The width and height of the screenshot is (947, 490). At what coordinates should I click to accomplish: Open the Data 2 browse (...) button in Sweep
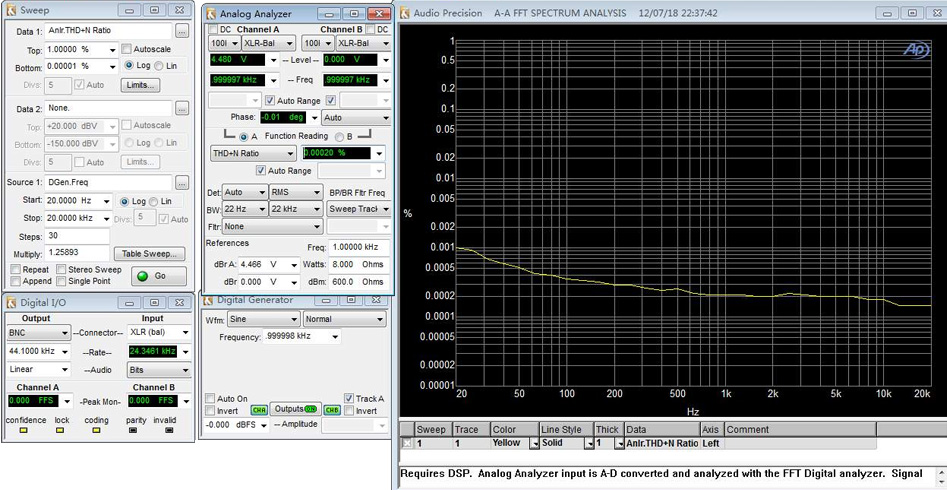pyautogui.click(x=182, y=108)
